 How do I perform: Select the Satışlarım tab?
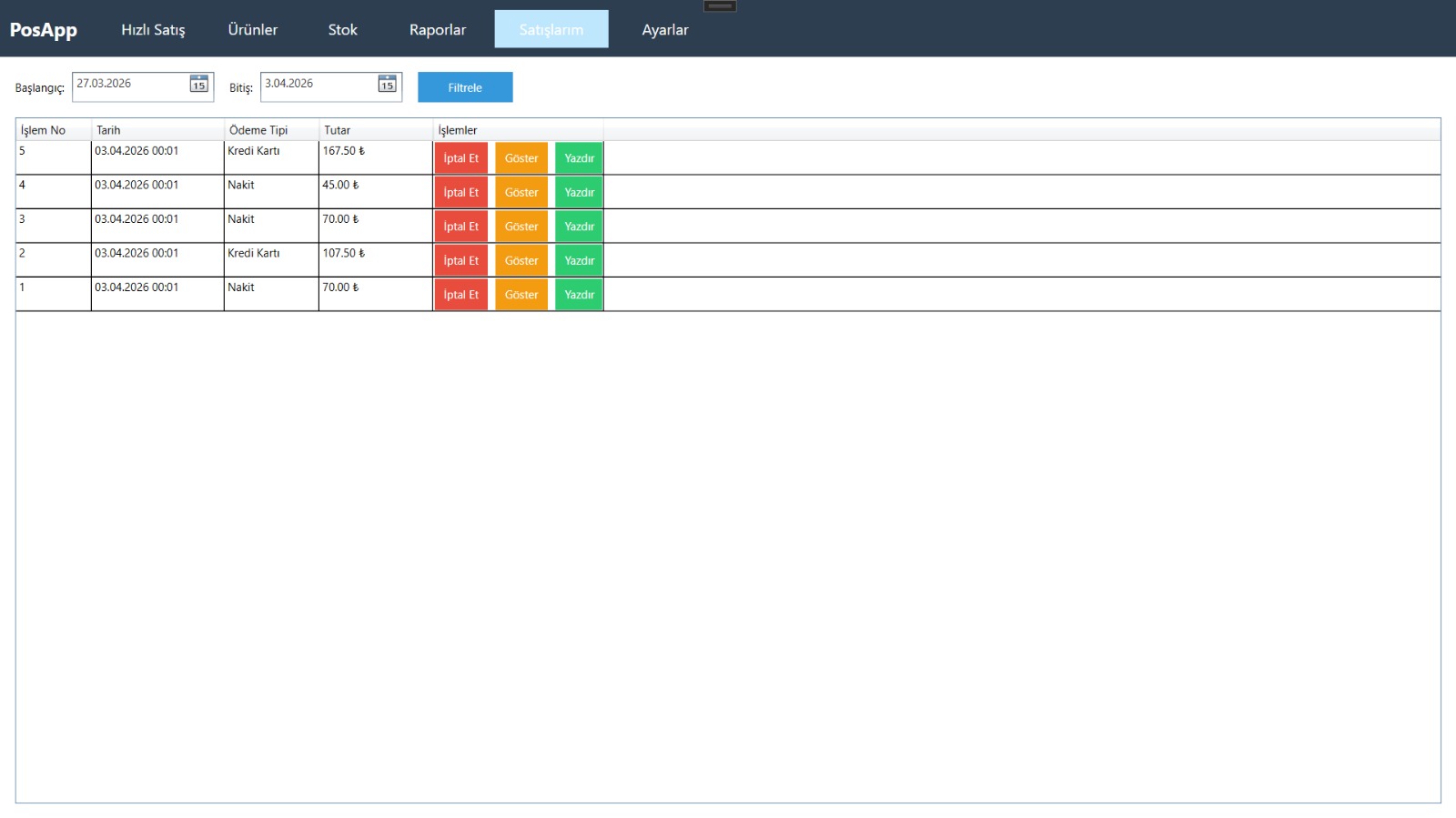(x=551, y=29)
